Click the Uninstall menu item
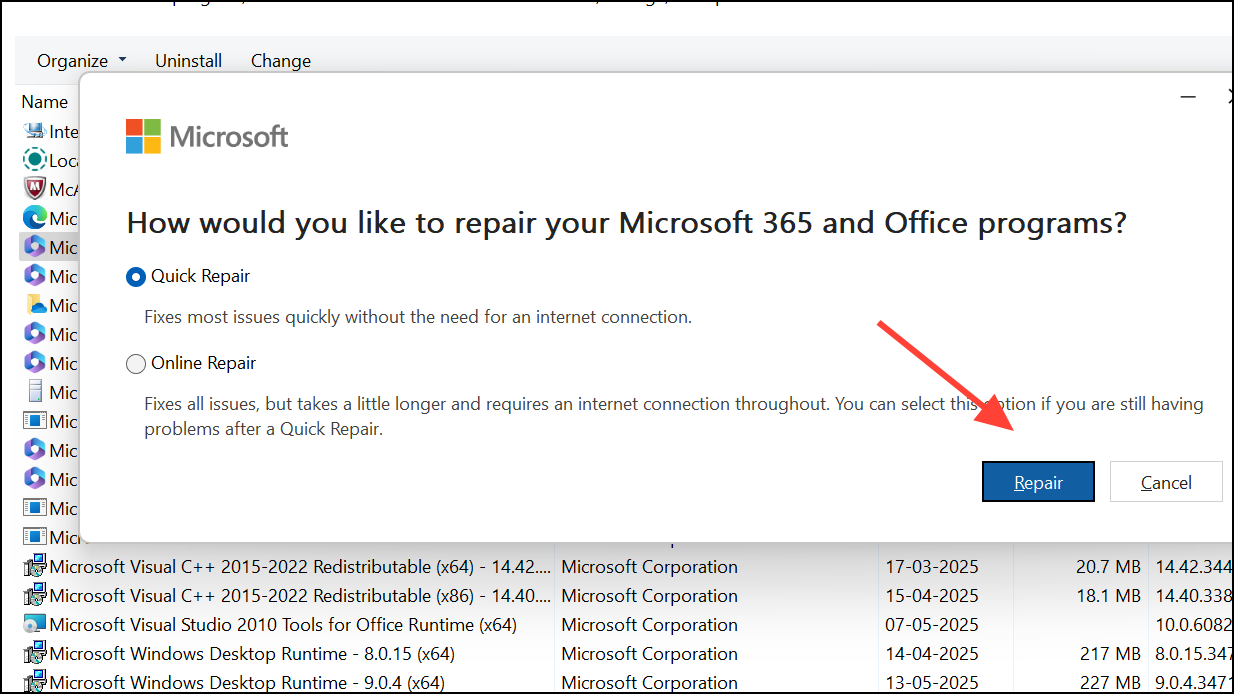The height and width of the screenshot is (694, 1234). point(188,60)
